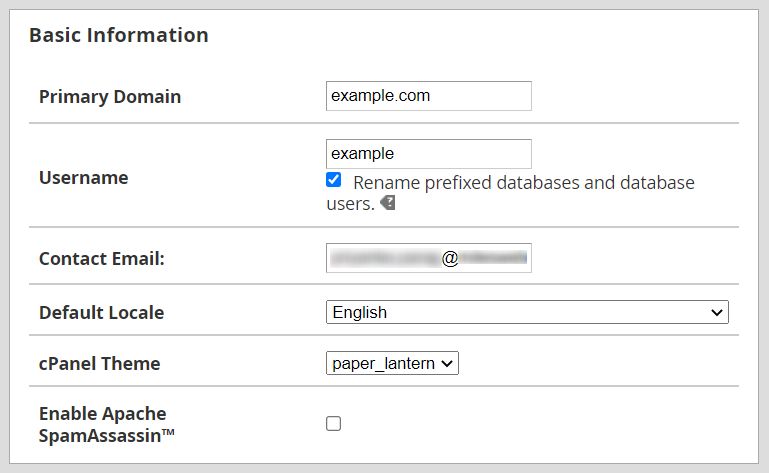Click the arrow on the paper_lantern selector
The image size is (769, 473).
[x=447, y=364]
